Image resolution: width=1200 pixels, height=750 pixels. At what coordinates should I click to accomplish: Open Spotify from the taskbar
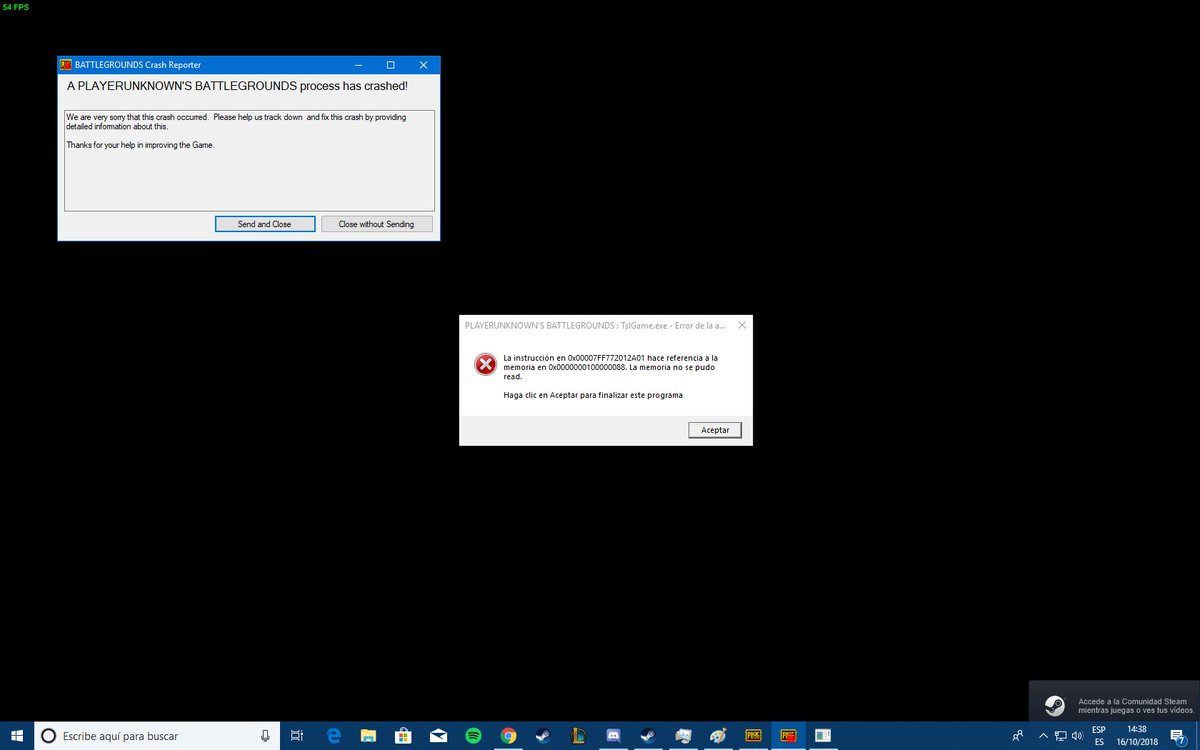(474, 736)
